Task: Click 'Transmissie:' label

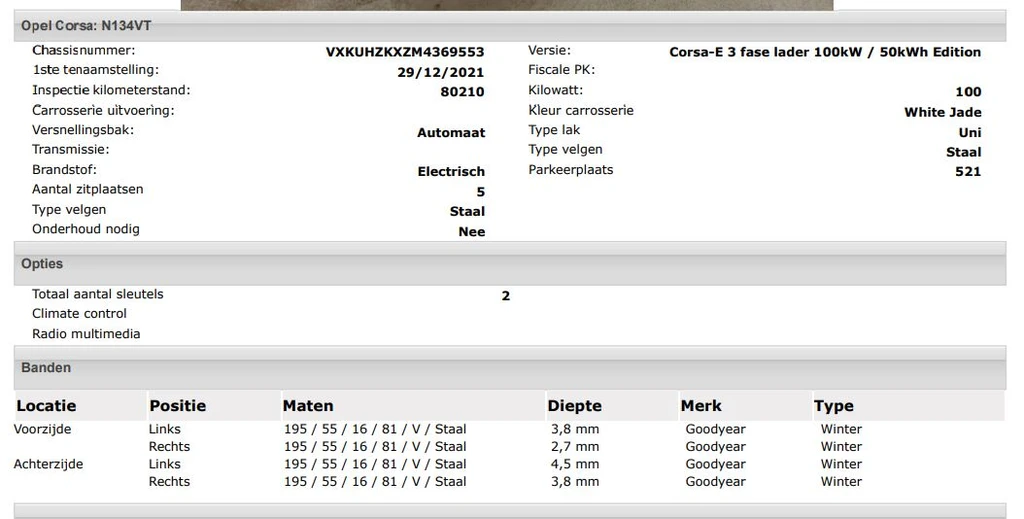Action: click(x=71, y=149)
